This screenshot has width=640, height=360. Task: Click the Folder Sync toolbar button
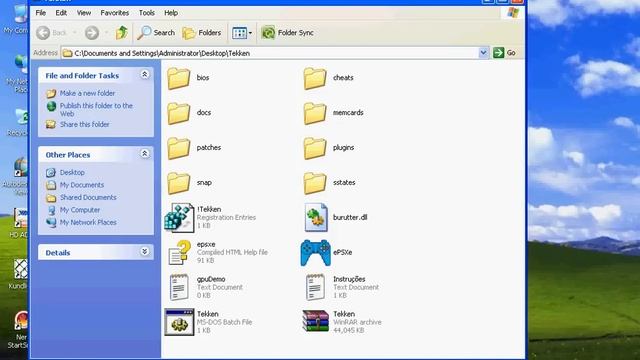287,33
